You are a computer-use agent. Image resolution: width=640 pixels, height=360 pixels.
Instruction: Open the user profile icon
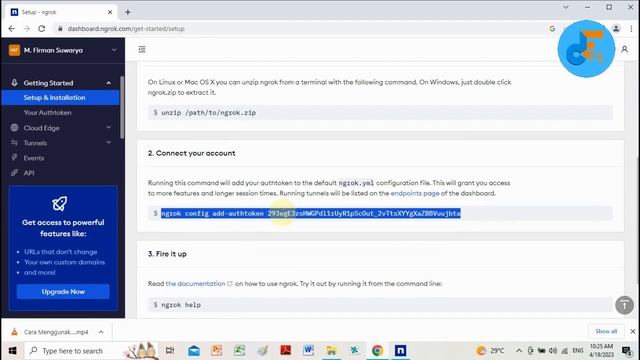tap(624, 49)
